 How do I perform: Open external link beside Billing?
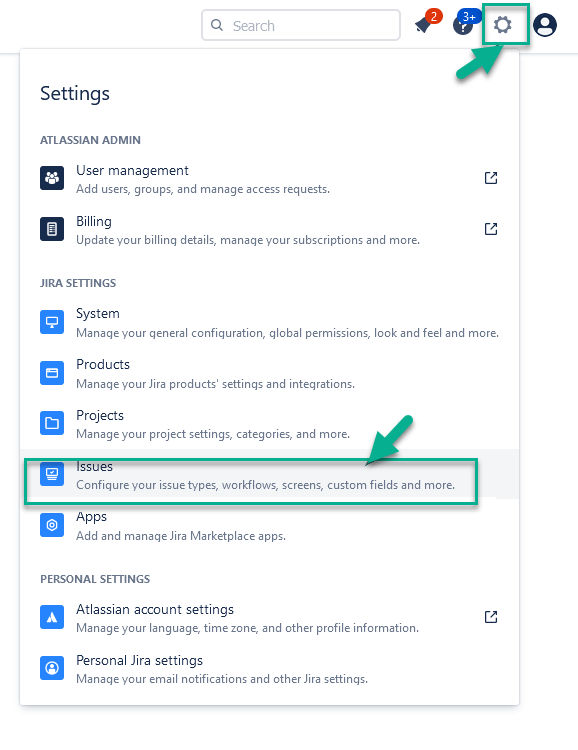(491, 229)
